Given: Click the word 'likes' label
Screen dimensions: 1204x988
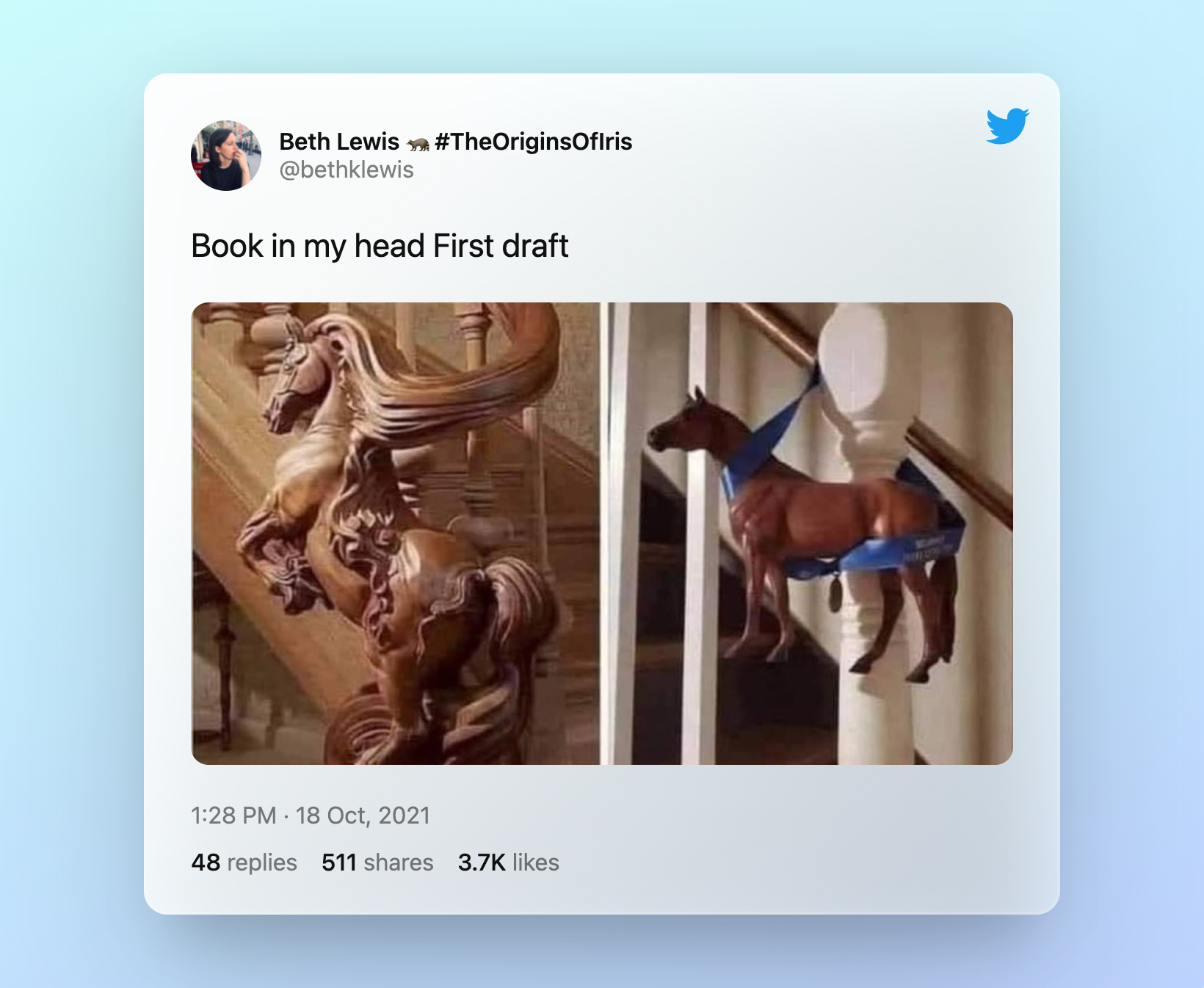Looking at the screenshot, I should click(x=536, y=862).
